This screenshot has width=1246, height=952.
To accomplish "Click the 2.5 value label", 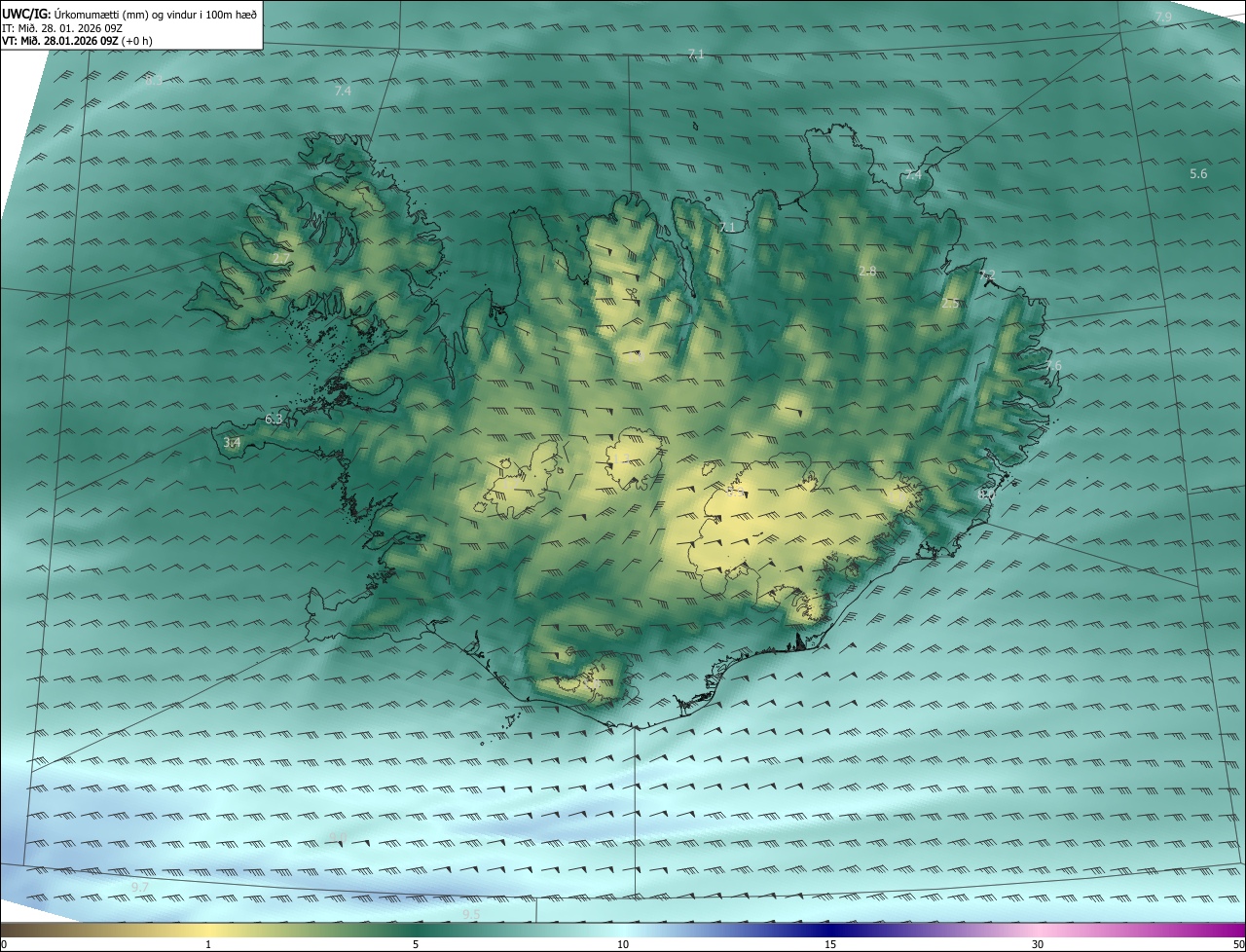I will [x=950, y=304].
